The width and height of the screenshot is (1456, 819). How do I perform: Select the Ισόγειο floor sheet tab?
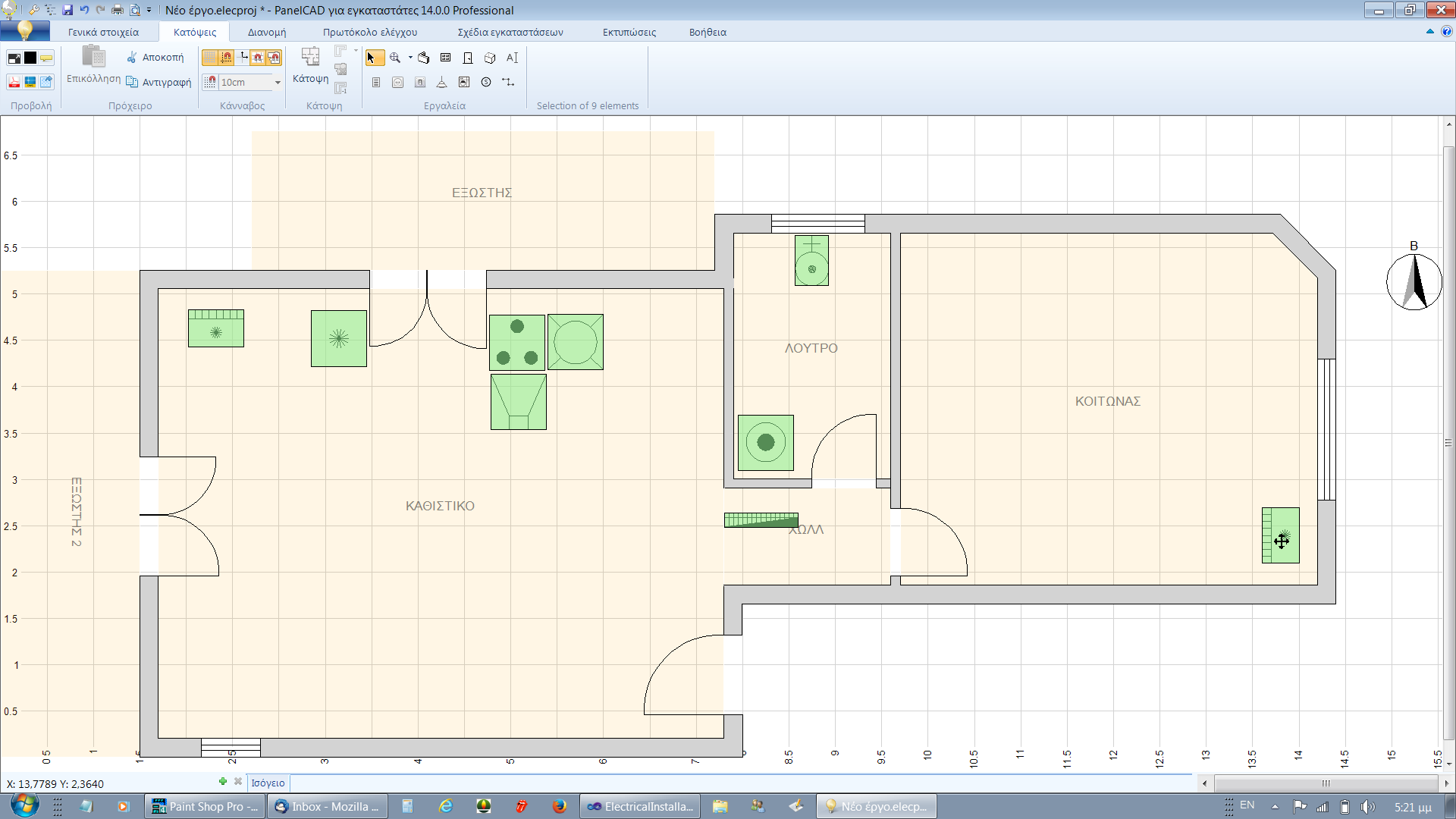tap(268, 783)
